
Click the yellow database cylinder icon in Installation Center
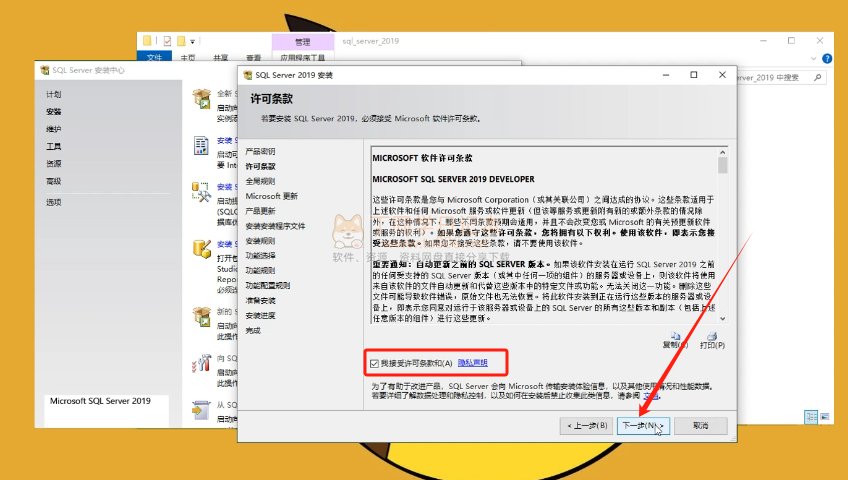[x=202, y=249]
